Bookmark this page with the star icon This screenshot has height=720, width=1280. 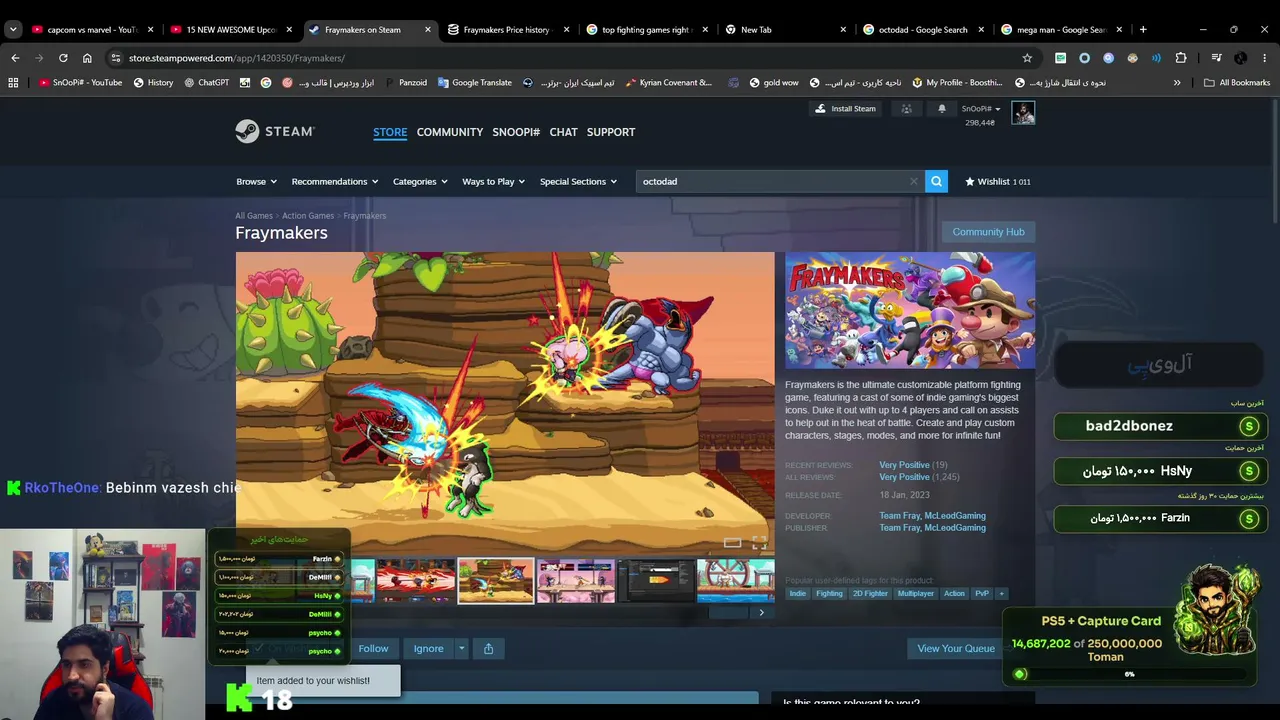tap(1027, 58)
